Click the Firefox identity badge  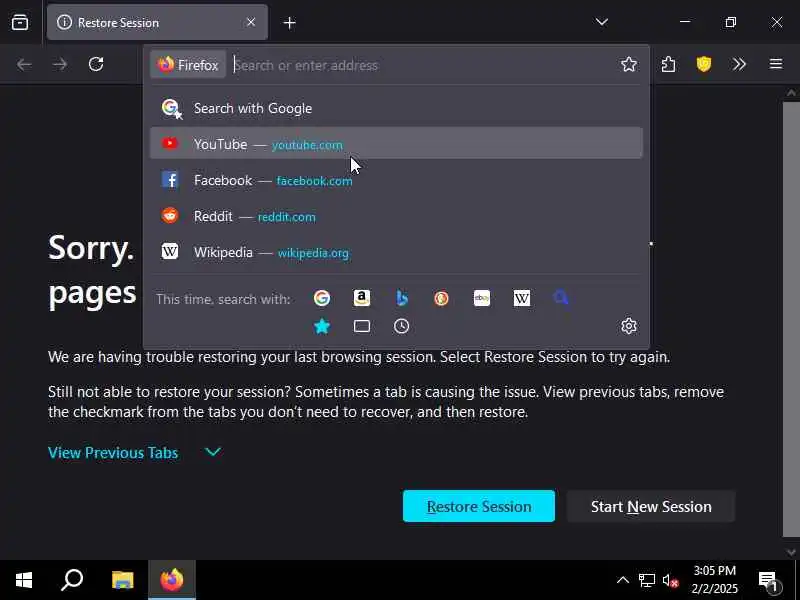point(188,65)
